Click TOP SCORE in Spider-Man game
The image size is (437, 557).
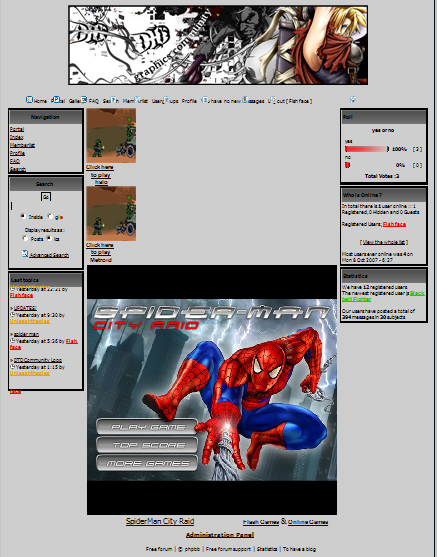click(x=147, y=445)
